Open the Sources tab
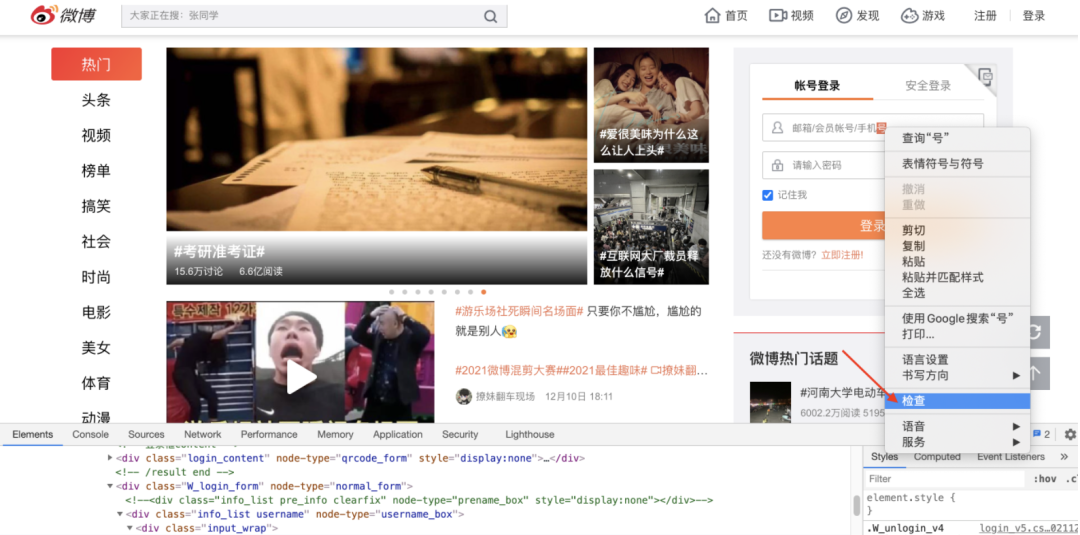The width and height of the screenshot is (1080, 535). click(146, 434)
